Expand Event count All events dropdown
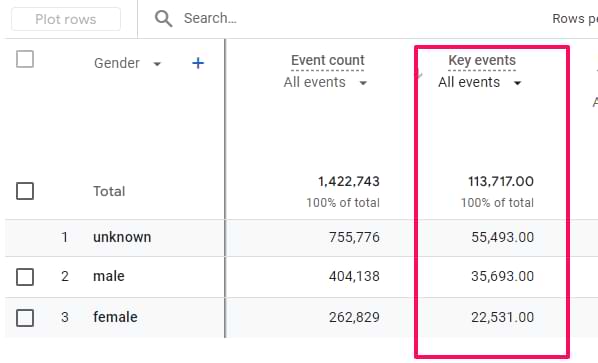 [325, 82]
